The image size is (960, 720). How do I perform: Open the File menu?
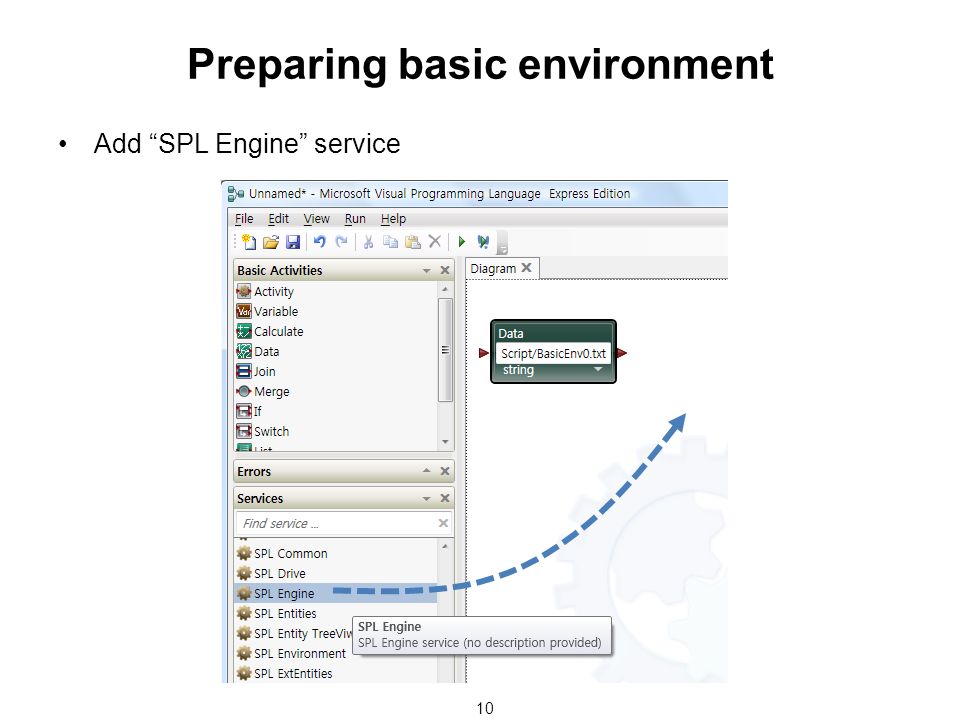coord(244,219)
